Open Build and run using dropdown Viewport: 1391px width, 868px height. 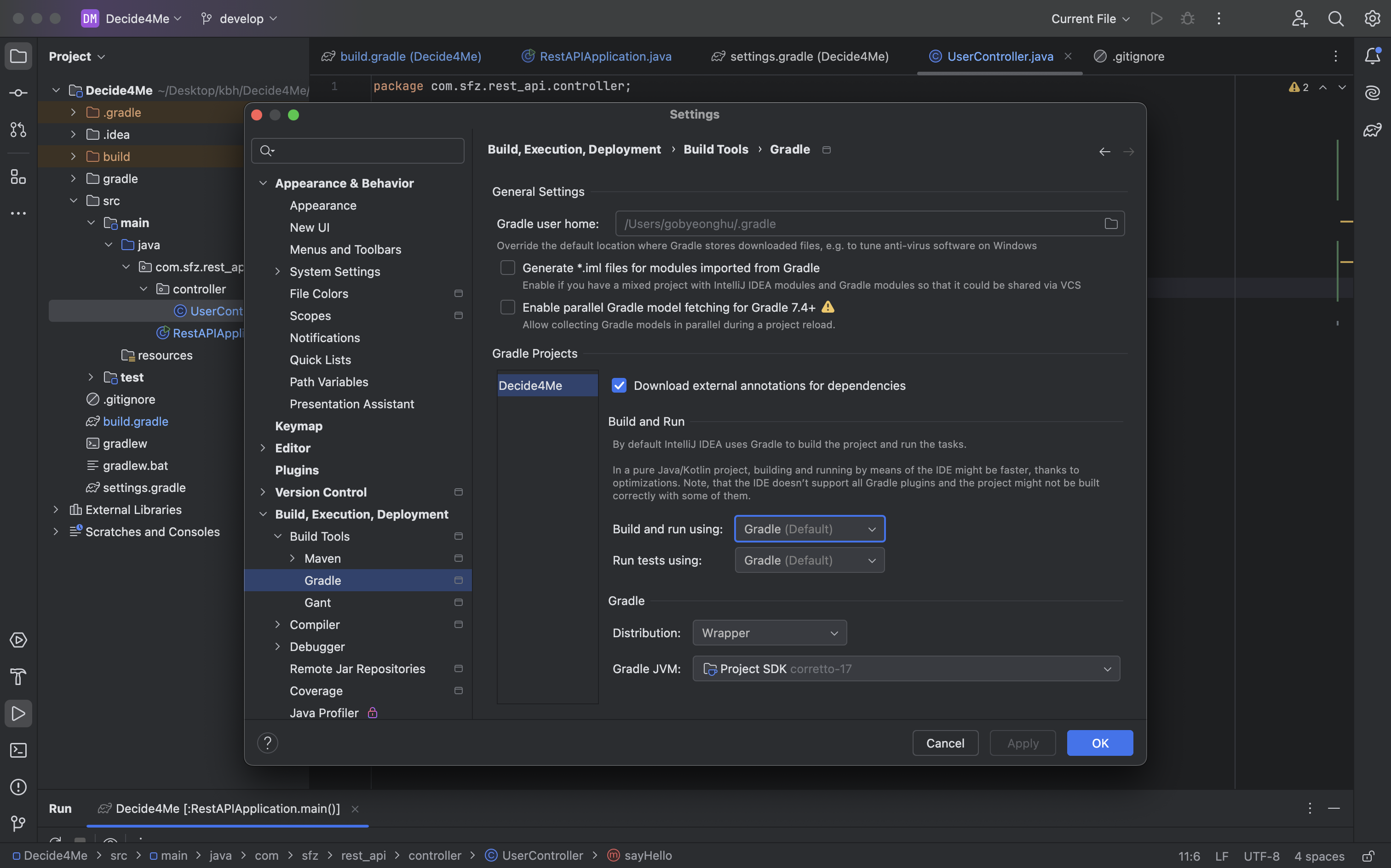pyautogui.click(x=810, y=529)
